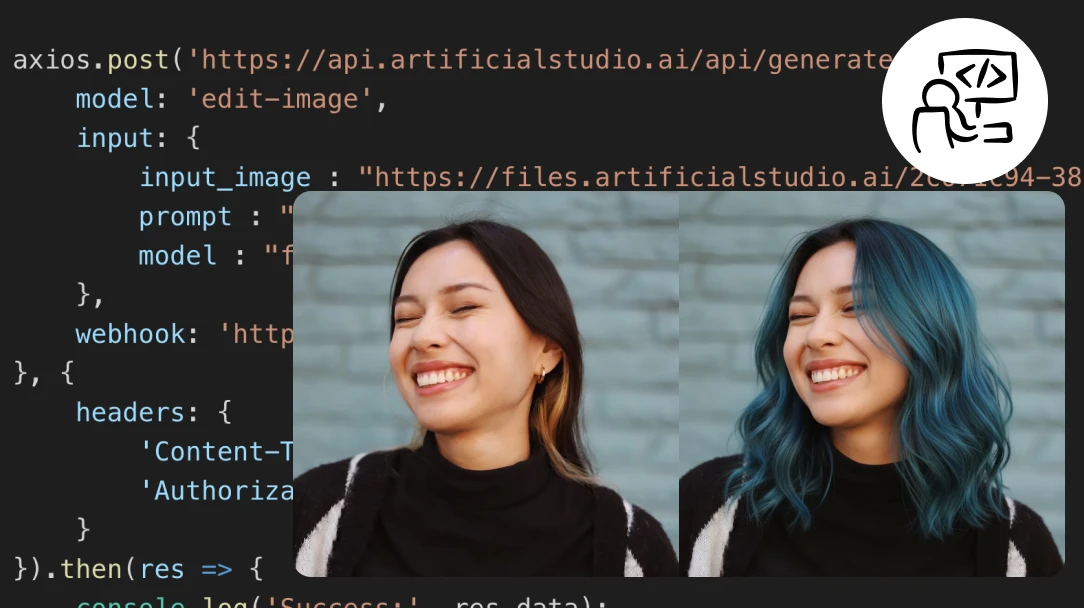Click the 'Authoriza header string
The height and width of the screenshot is (608, 1084).
[224, 491]
